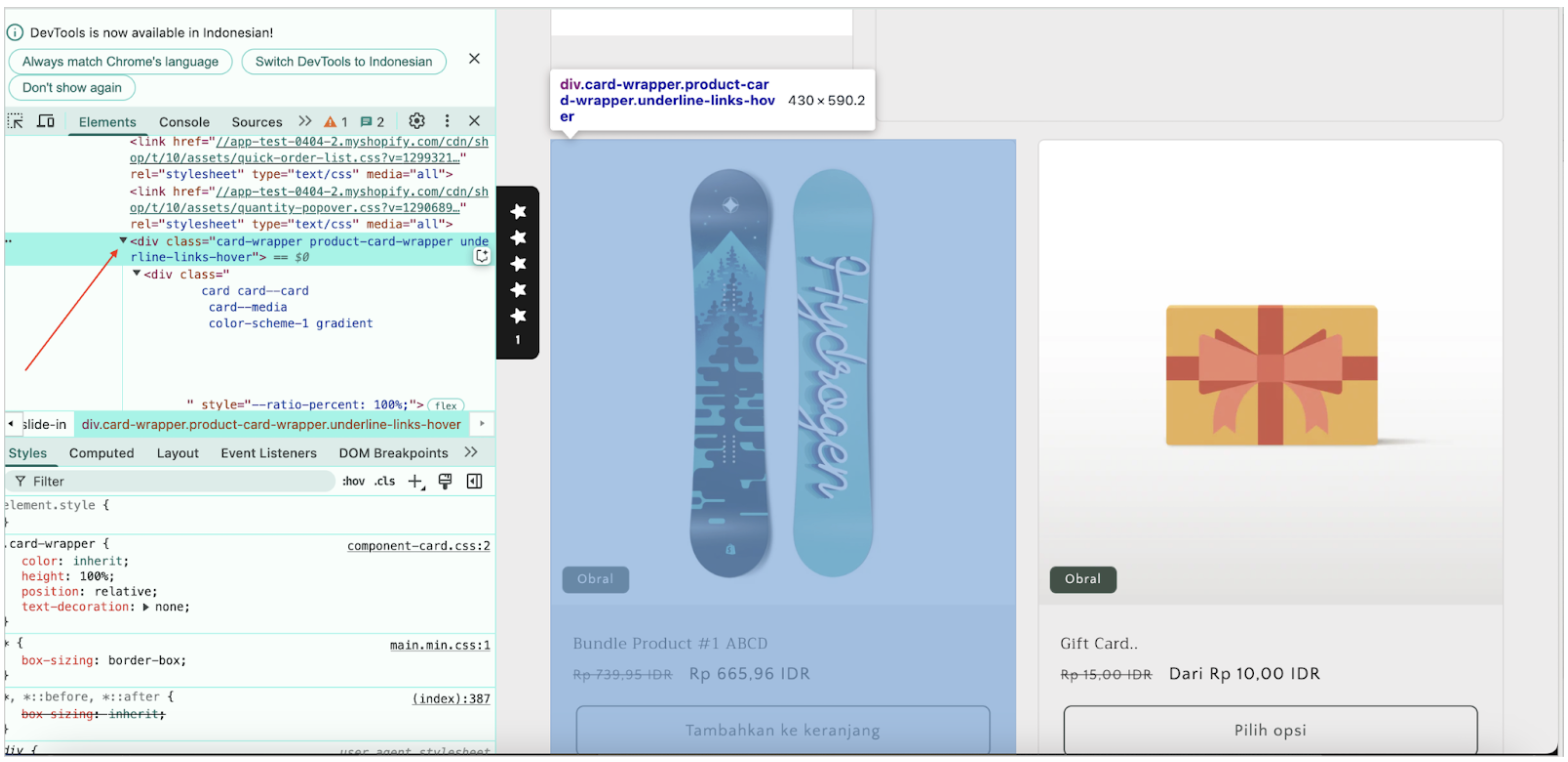Click the element.style rule block

250,513
